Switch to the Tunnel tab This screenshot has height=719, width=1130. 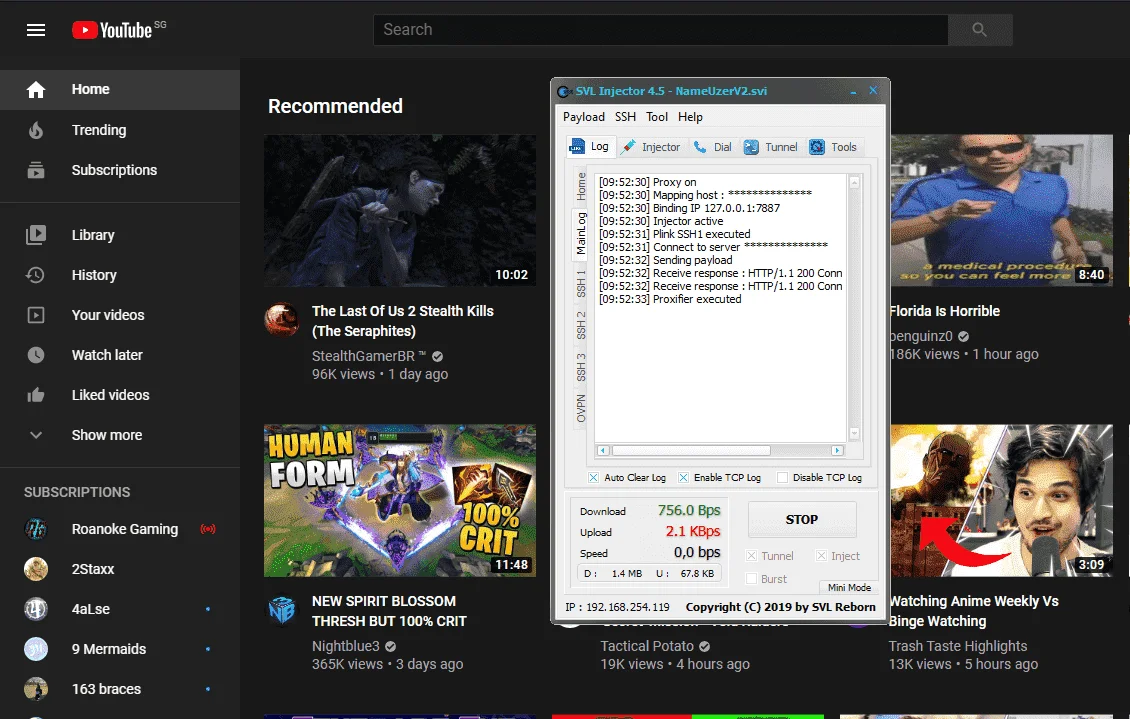770,147
